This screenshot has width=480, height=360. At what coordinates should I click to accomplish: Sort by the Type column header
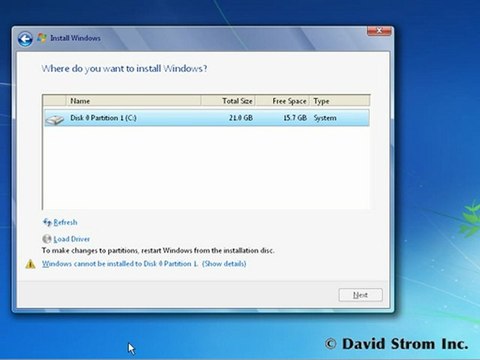[340, 101]
